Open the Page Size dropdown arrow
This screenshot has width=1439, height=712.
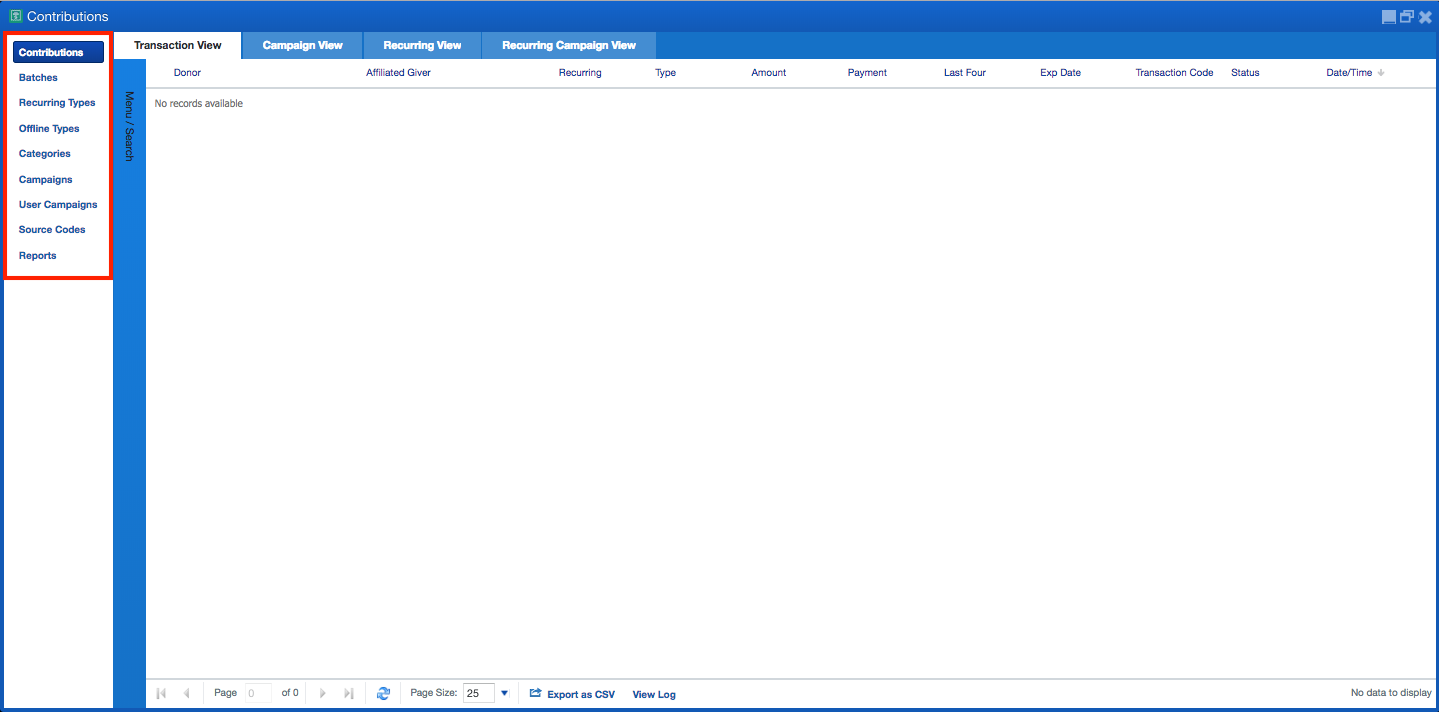pos(504,693)
